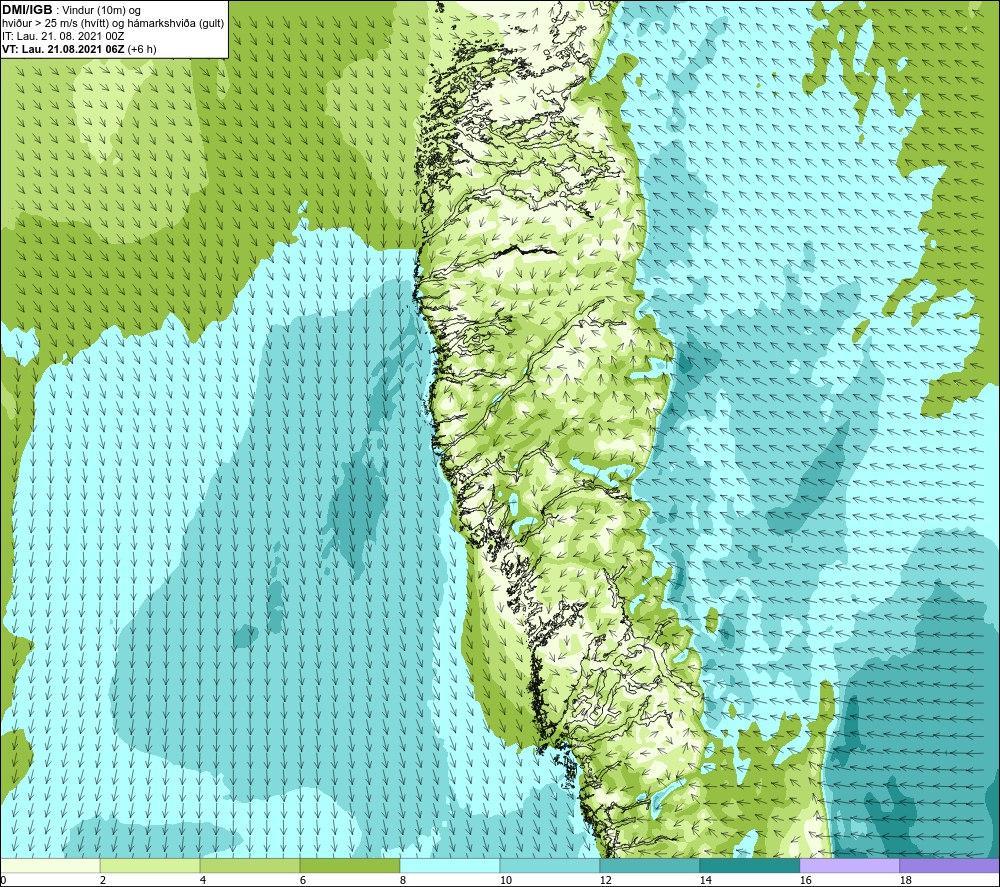Click the legend scale label 12
Screen dimensions: 1000x887
click(x=605, y=880)
